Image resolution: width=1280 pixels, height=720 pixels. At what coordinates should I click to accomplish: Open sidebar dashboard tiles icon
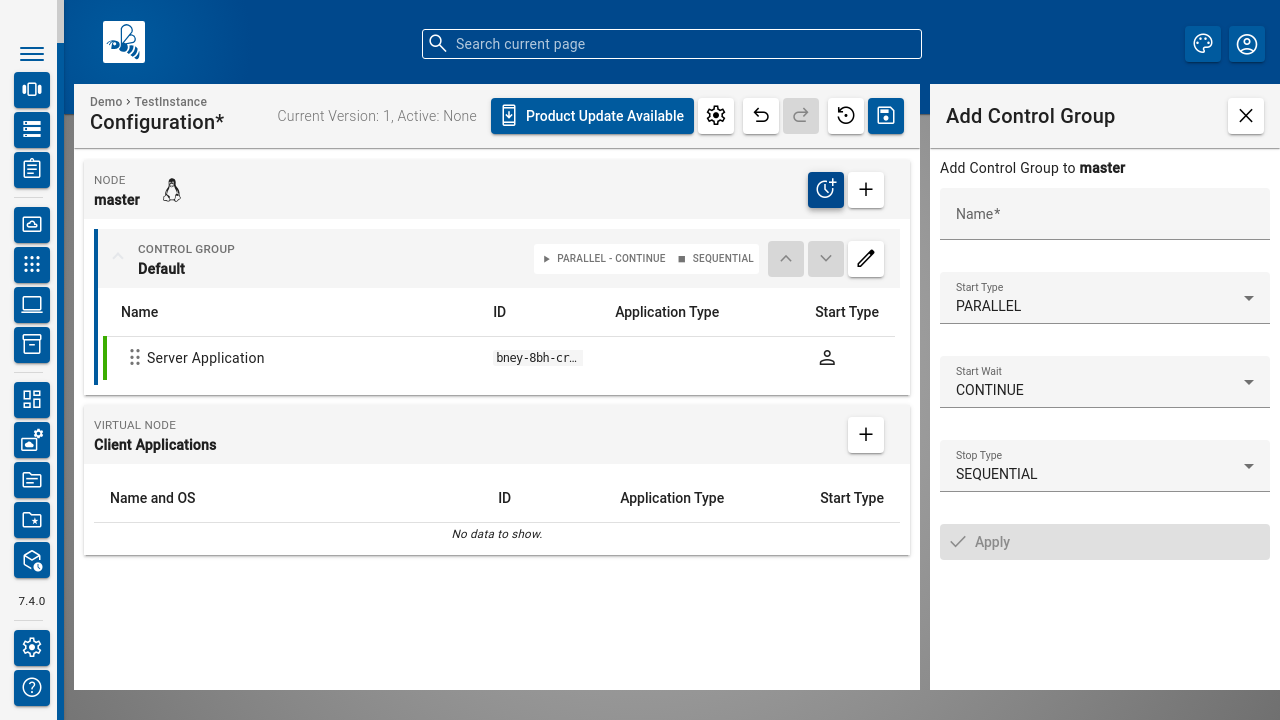(32, 400)
